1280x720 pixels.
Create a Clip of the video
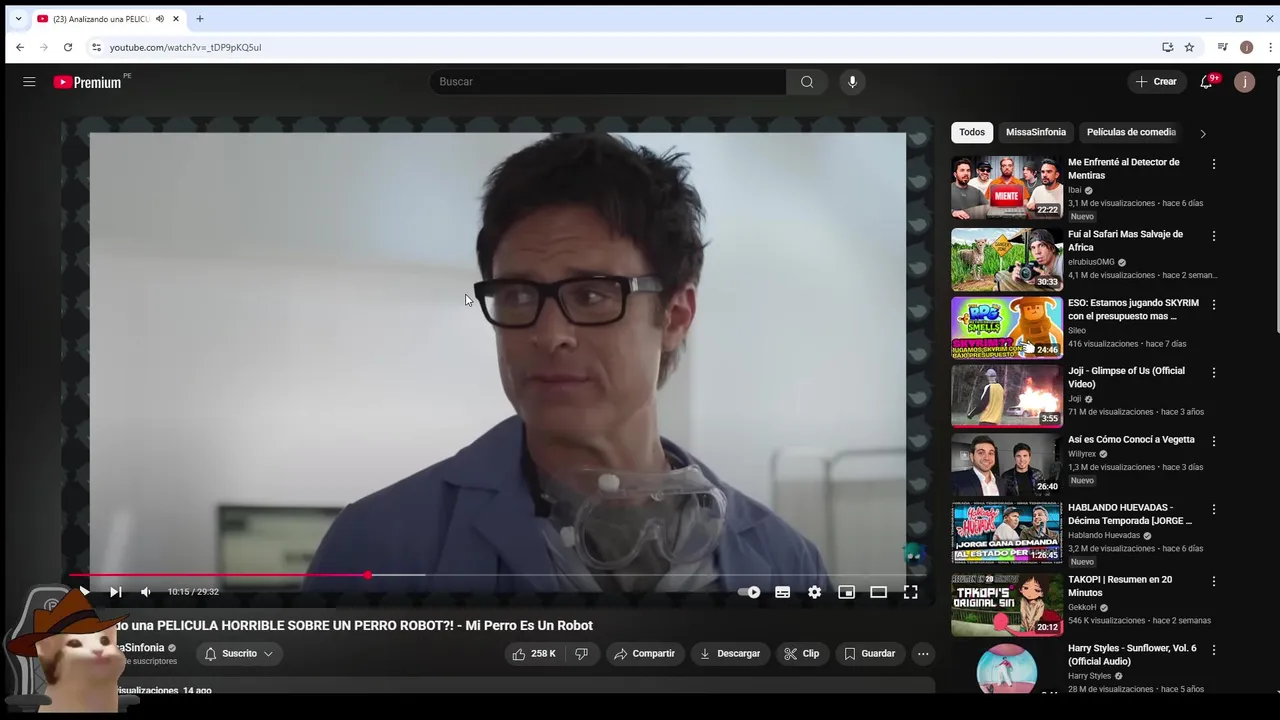(802, 654)
